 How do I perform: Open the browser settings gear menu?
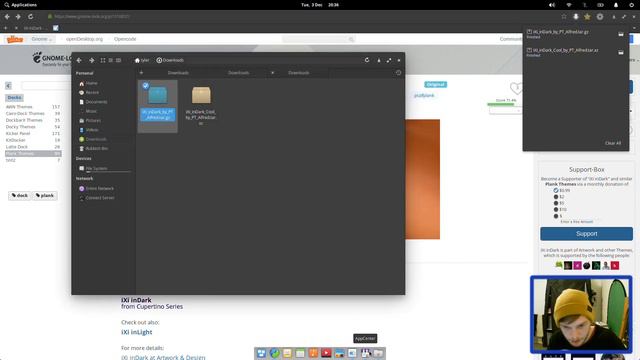[x=600, y=17]
